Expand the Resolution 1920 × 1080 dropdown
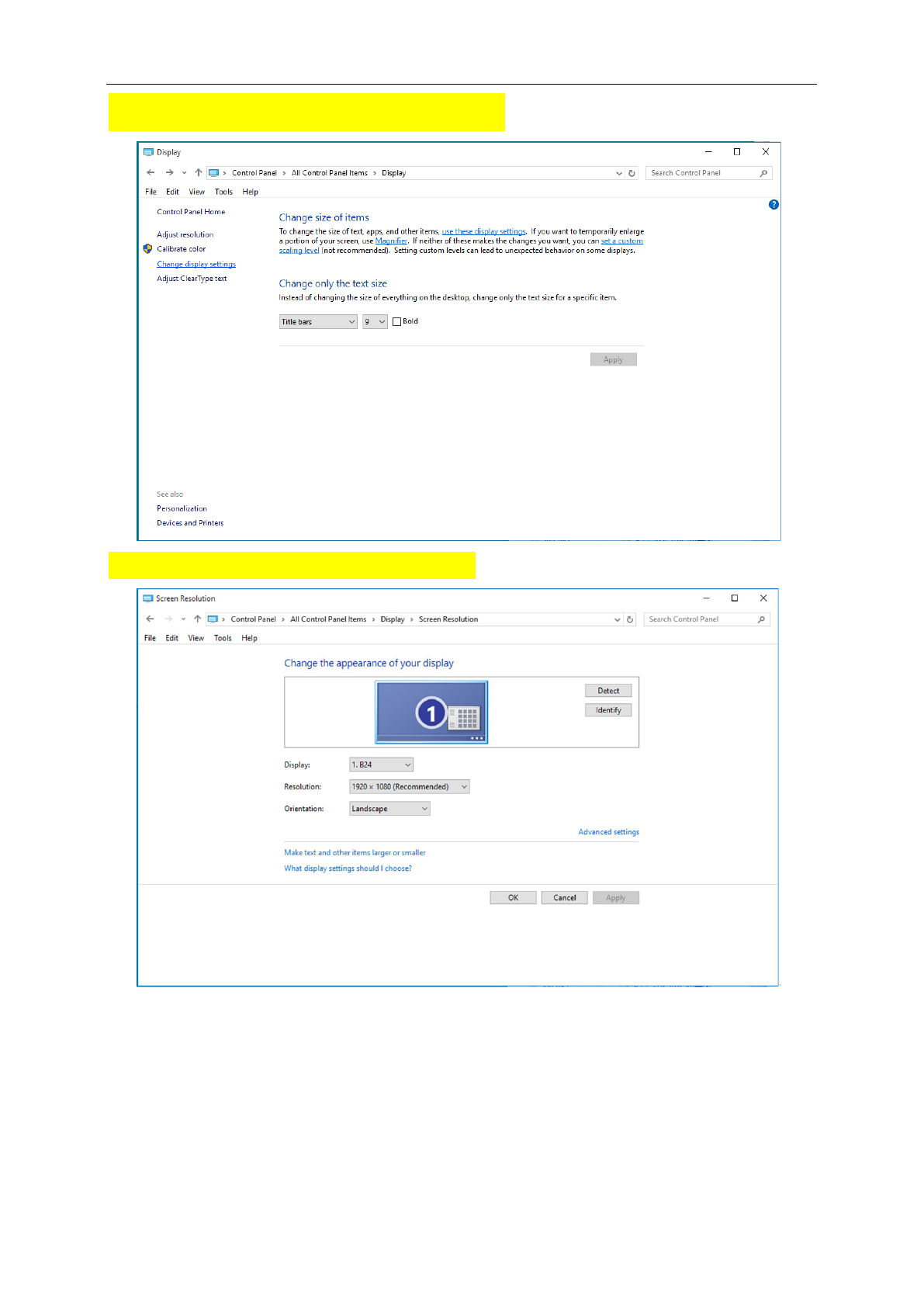This screenshot has height=1307, width=924. (x=409, y=787)
